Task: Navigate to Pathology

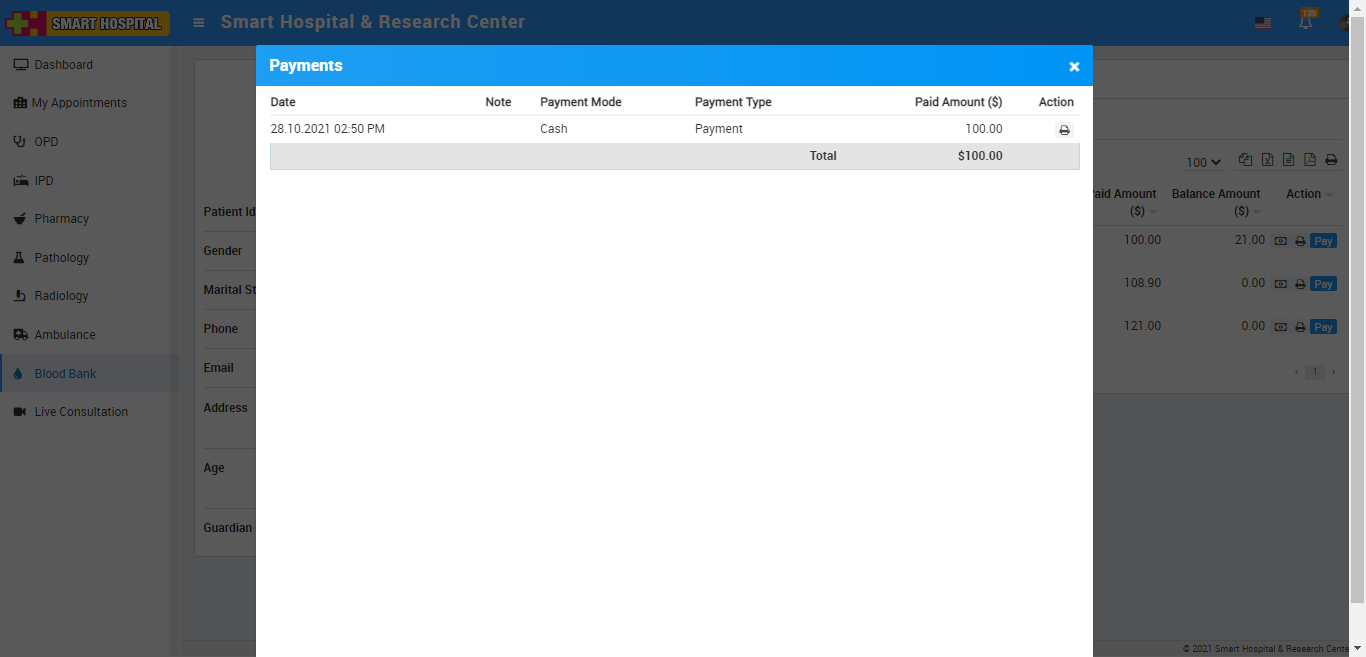Action: pos(61,258)
